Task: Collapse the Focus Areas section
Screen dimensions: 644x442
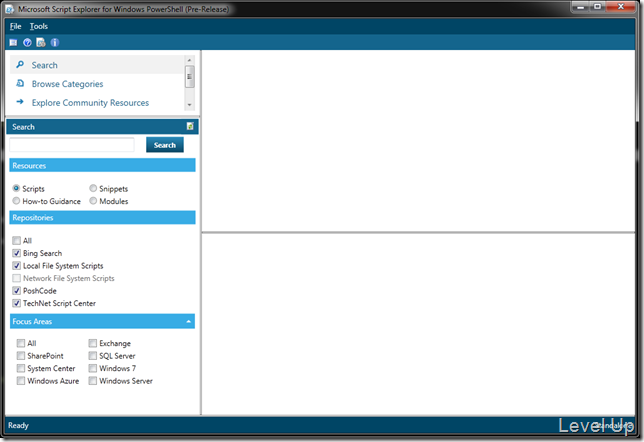Action: [x=189, y=321]
